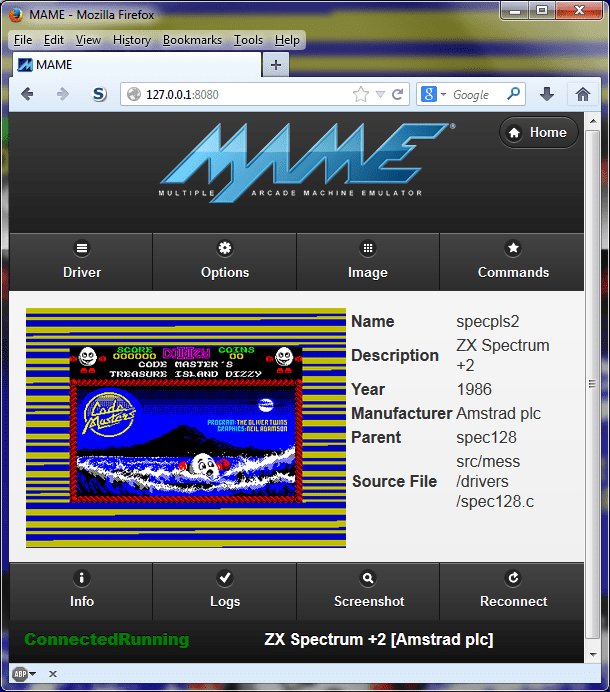Open the Edit menu
This screenshot has width=610, height=692.
tap(54, 40)
